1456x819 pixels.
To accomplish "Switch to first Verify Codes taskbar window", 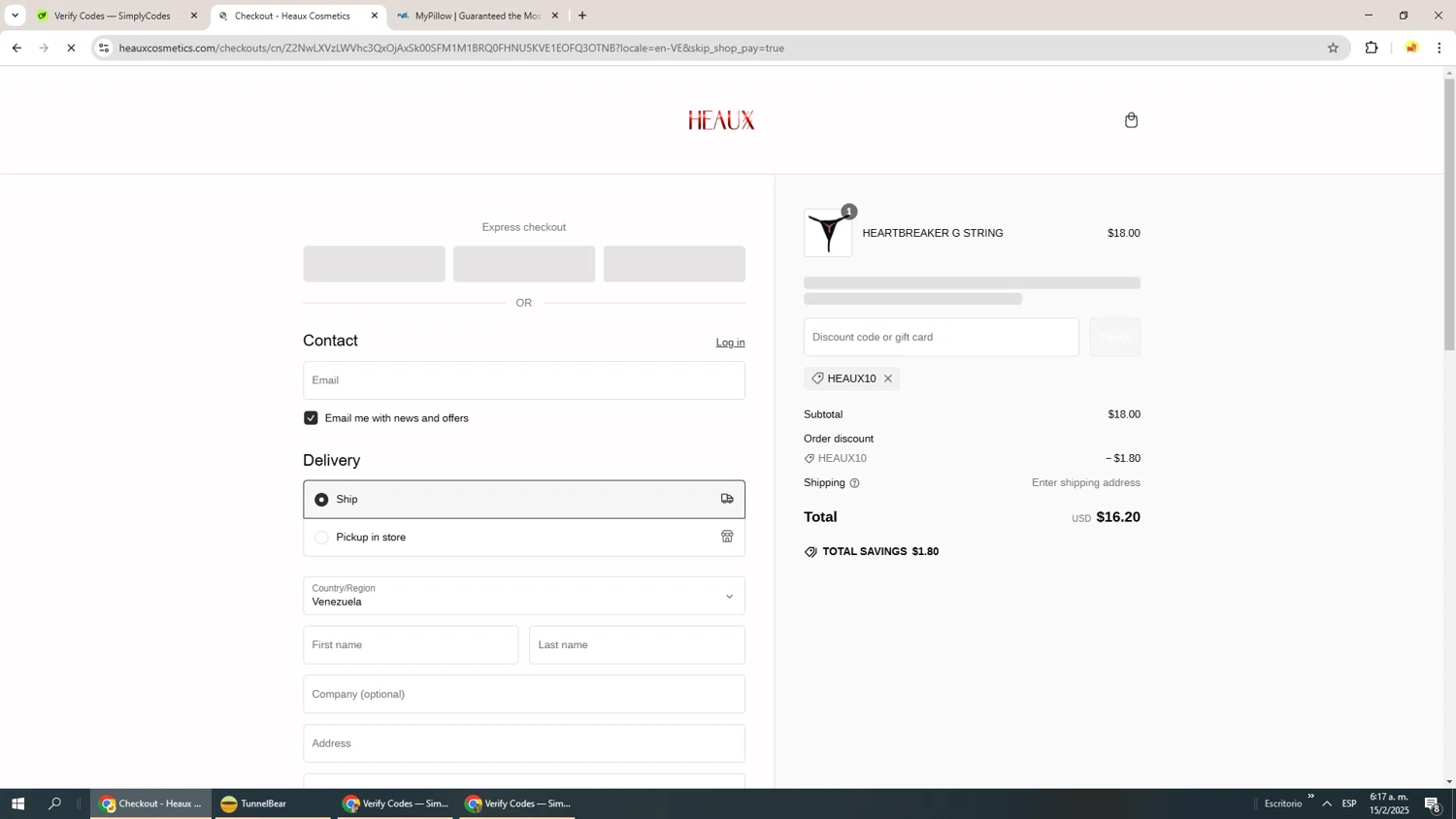I will pos(396,803).
